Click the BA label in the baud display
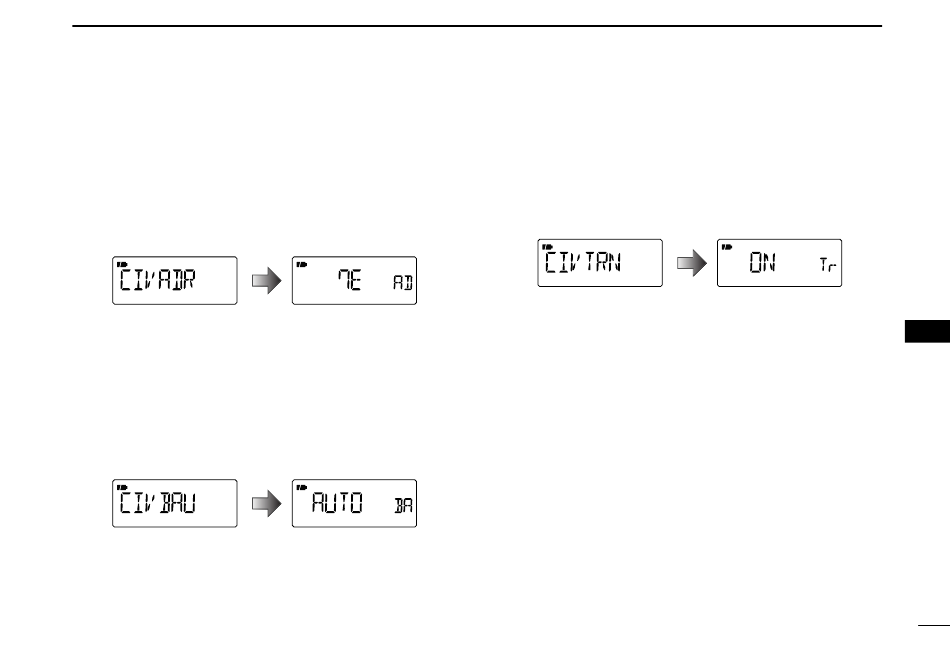This screenshot has width=950, height=670. pos(404,505)
